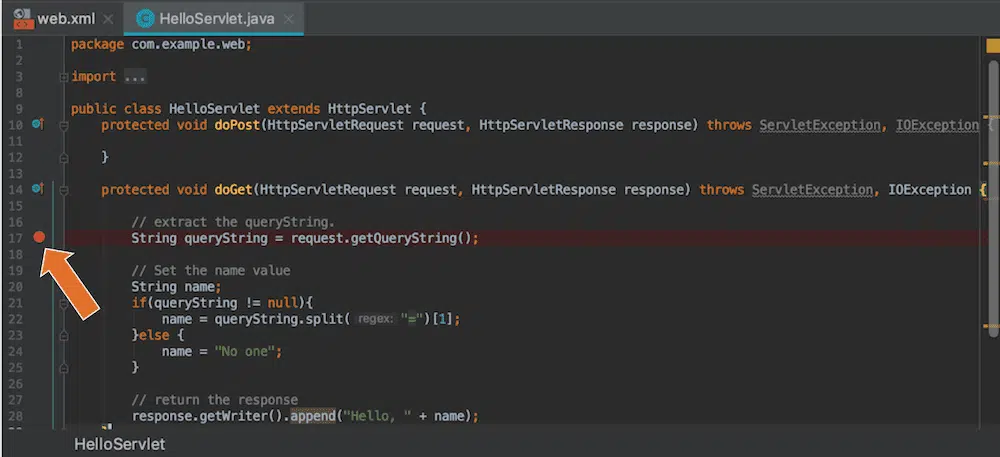Viewport: 1000px width, 457px height.
Task: Click the yellow inspection indicator above the scrollbar
Action: pos(992,46)
